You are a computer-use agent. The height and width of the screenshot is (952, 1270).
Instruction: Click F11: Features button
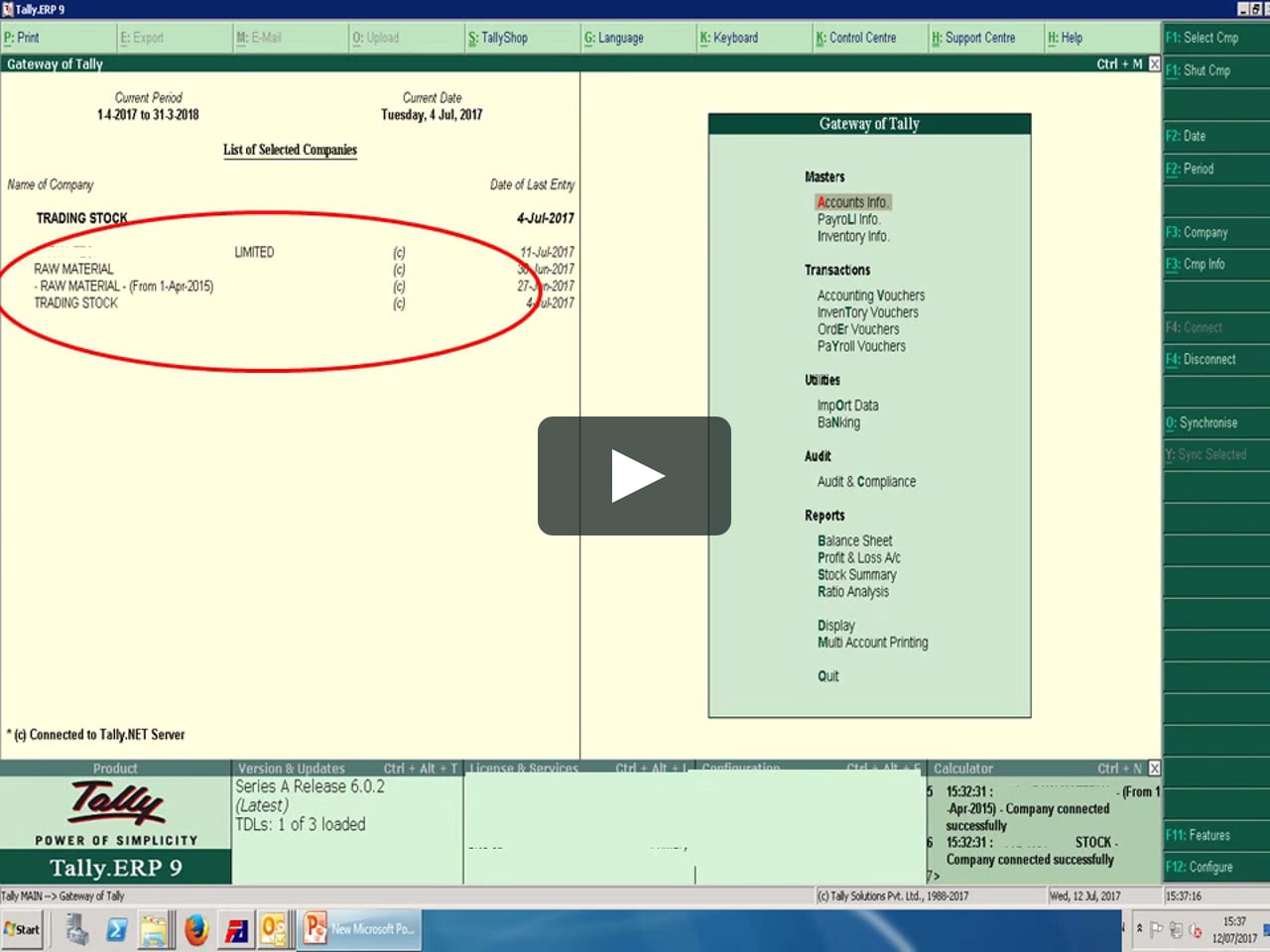click(1216, 835)
